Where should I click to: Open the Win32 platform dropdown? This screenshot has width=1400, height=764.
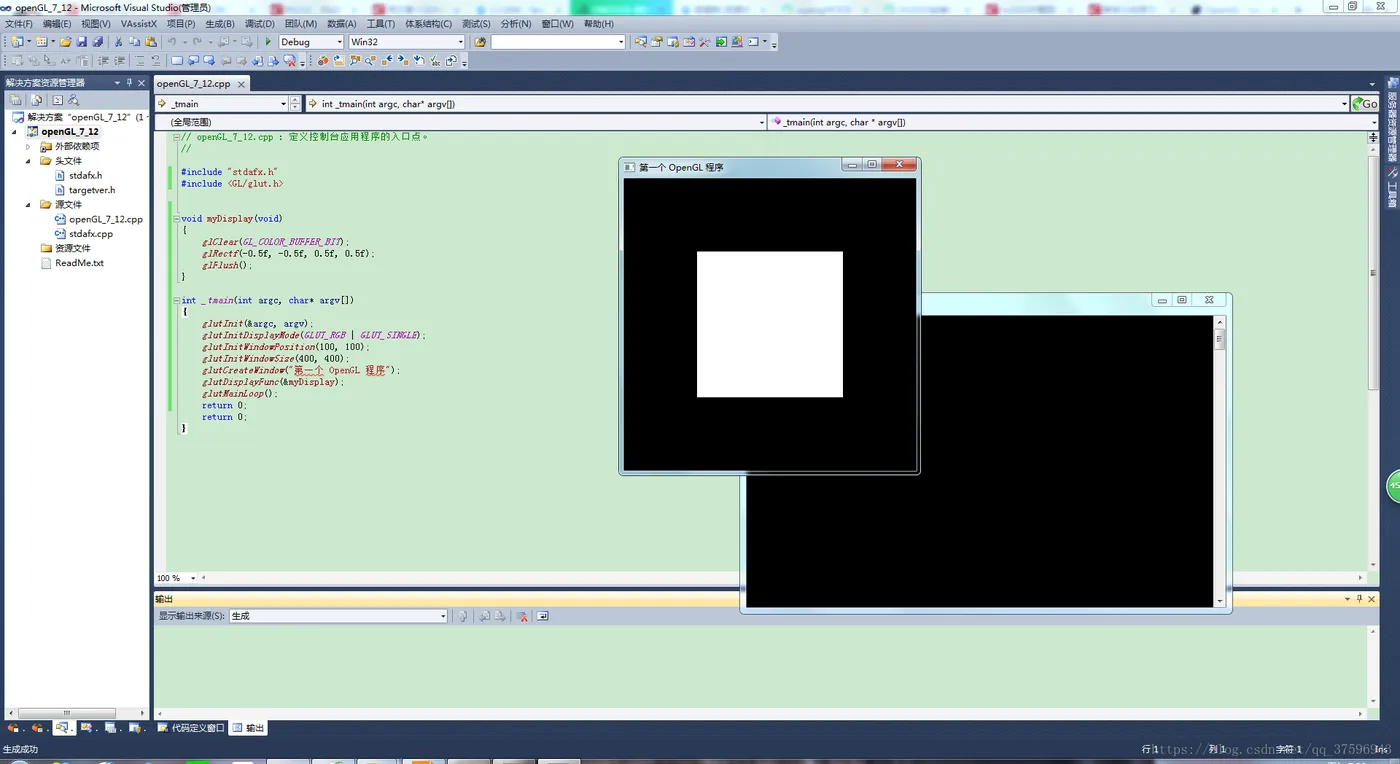[x=460, y=42]
